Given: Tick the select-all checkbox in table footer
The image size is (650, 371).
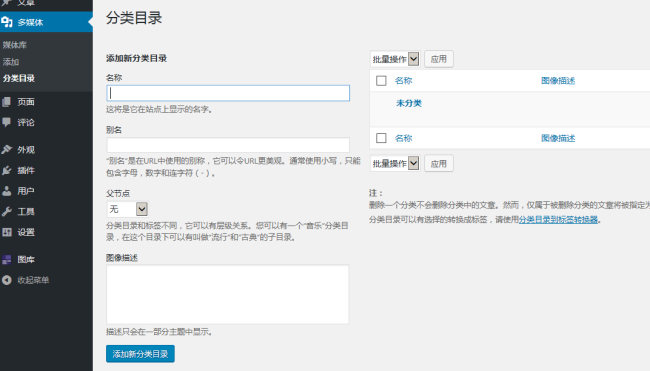Looking at the screenshot, I should point(381,138).
